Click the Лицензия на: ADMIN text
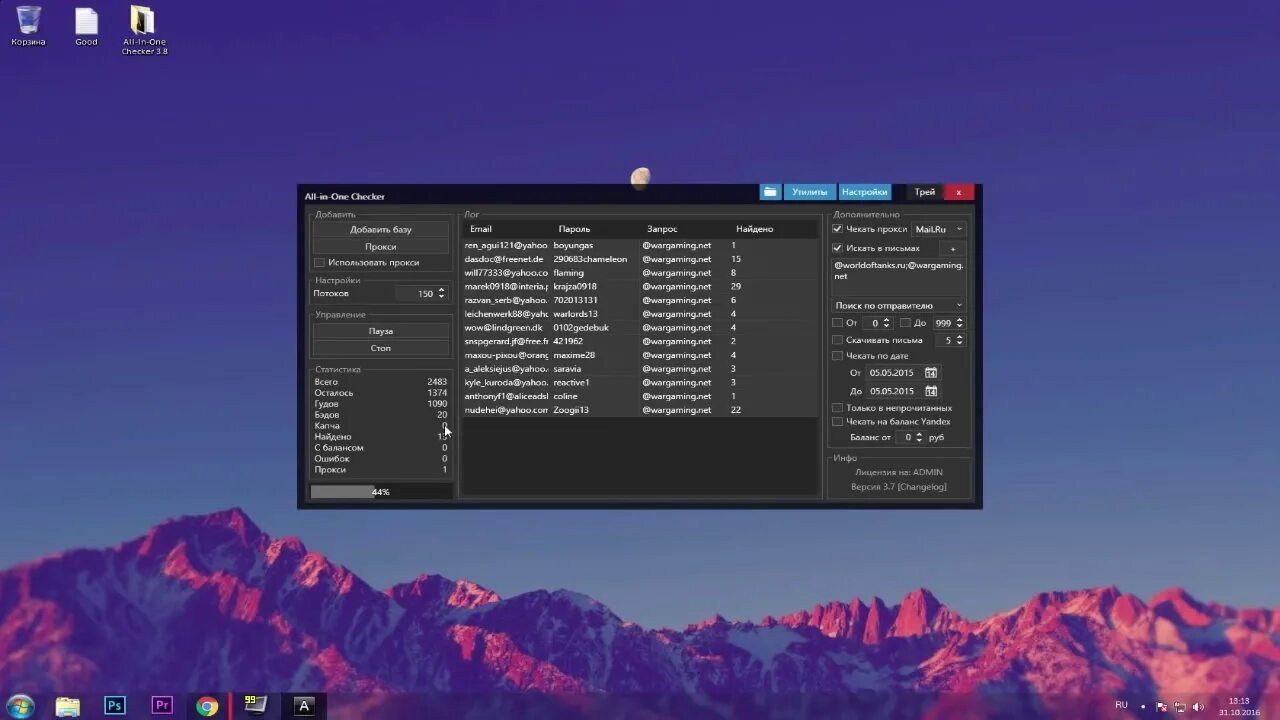Image resolution: width=1280 pixels, height=720 pixels. (898, 472)
